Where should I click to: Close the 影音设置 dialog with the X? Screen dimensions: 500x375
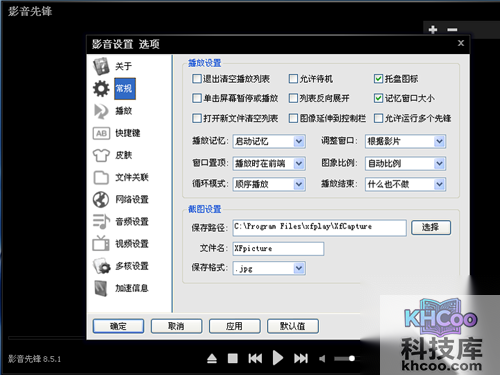tap(461, 43)
